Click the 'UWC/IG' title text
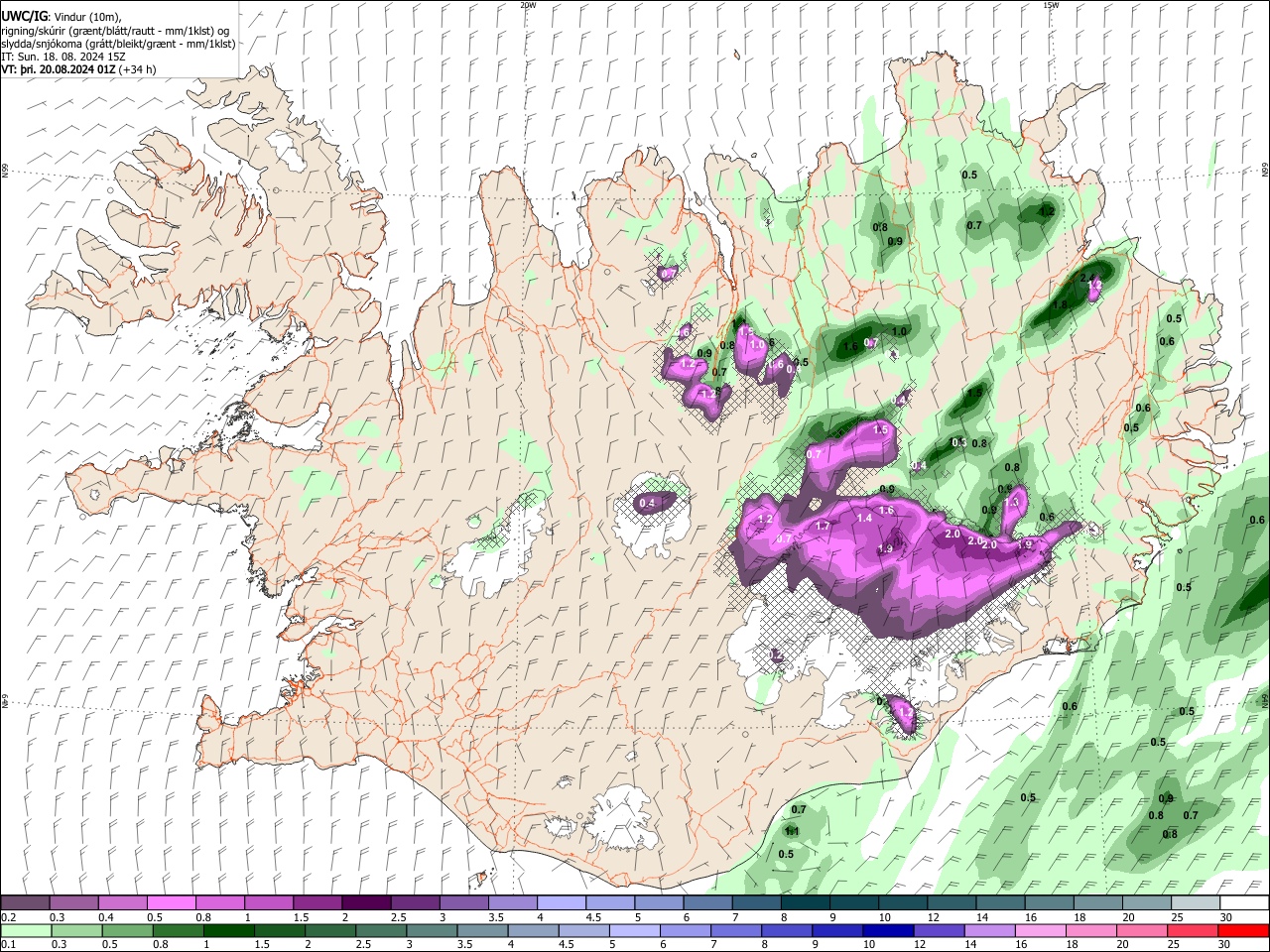The image size is (1270, 952). coord(23,17)
